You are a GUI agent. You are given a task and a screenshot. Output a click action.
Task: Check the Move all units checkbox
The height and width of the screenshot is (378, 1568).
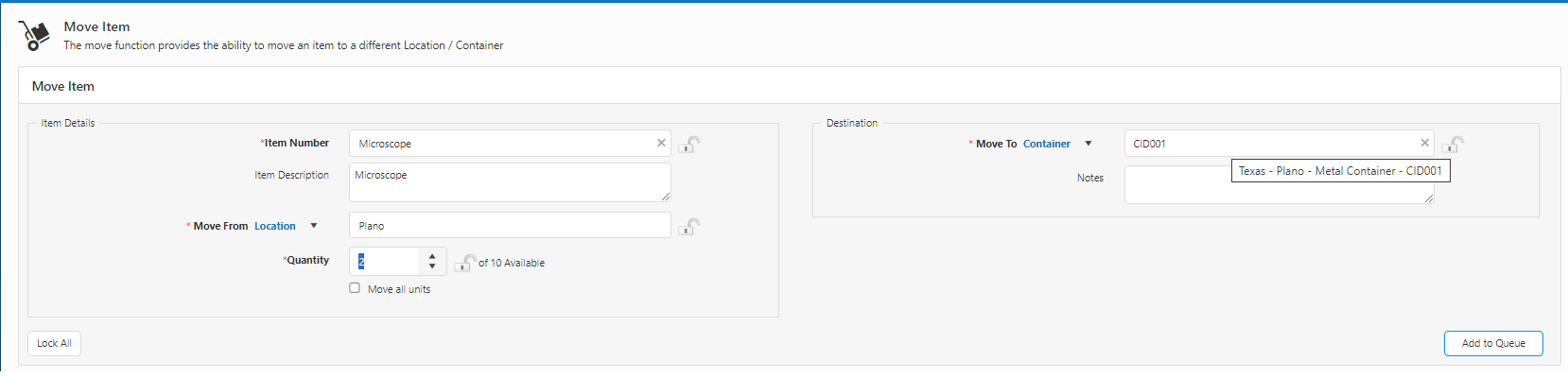pyautogui.click(x=355, y=288)
